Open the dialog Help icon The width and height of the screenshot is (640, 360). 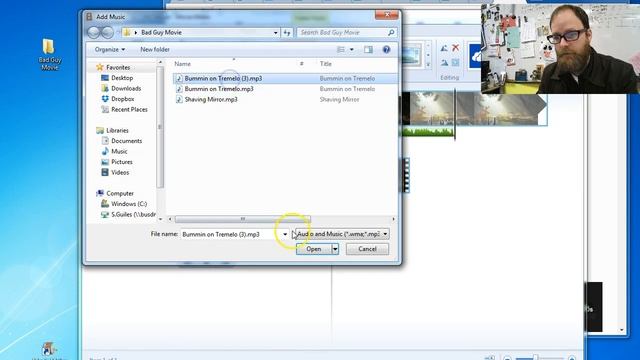386,49
